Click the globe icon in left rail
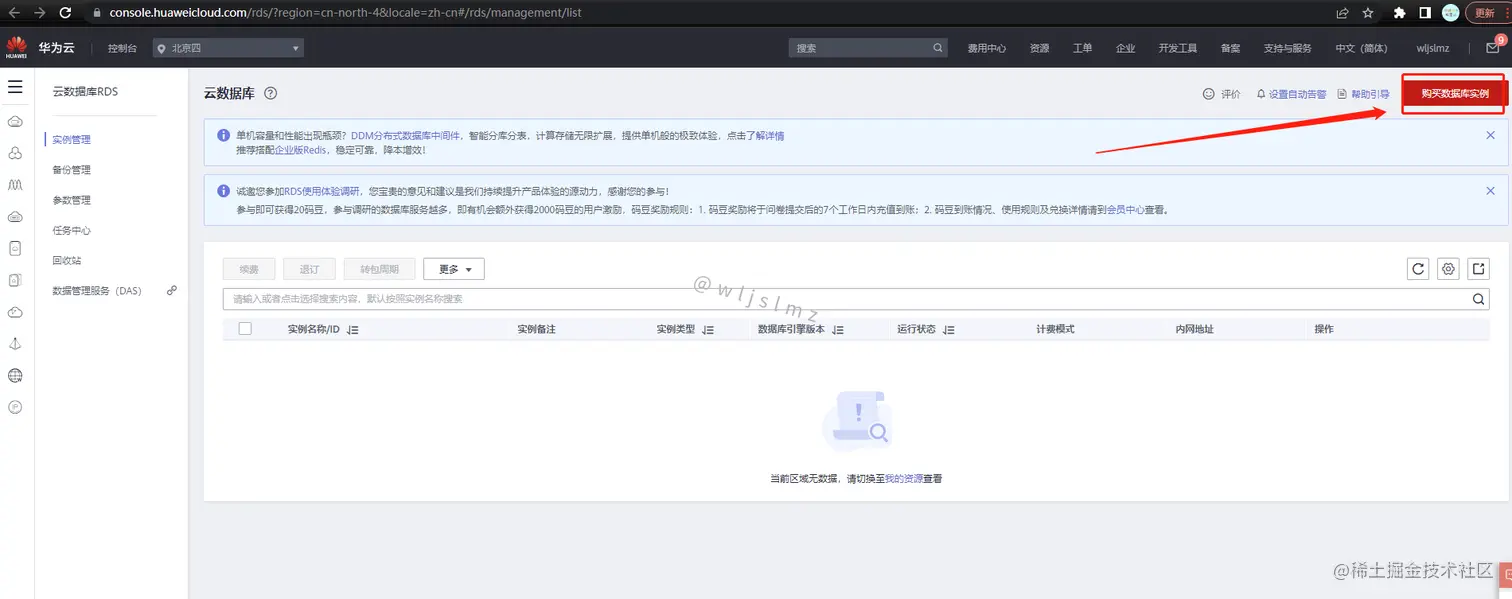Screen dimensions: 1512x599 point(15,376)
